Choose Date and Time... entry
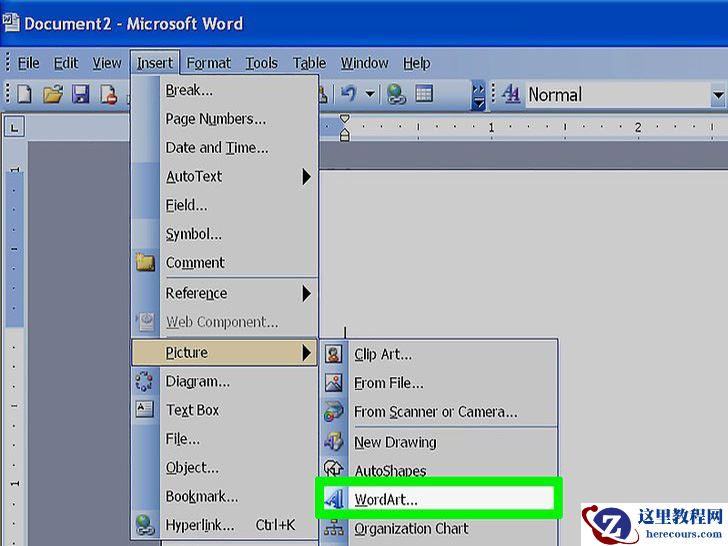The width and height of the screenshot is (728, 546). coord(225,148)
